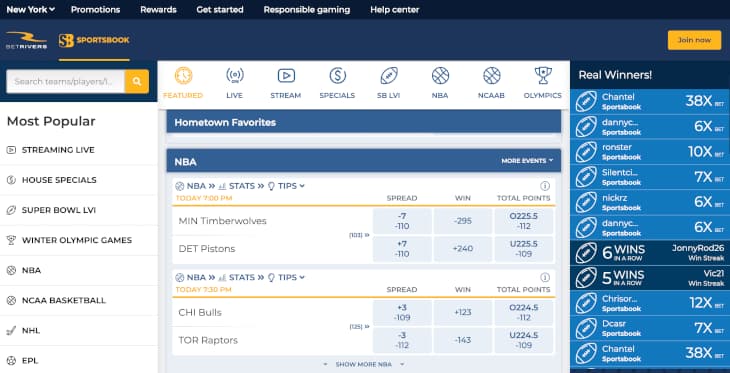Click nickrz 6X winner entry
Image resolution: width=730 pixels, height=373 pixels.
pos(650,203)
